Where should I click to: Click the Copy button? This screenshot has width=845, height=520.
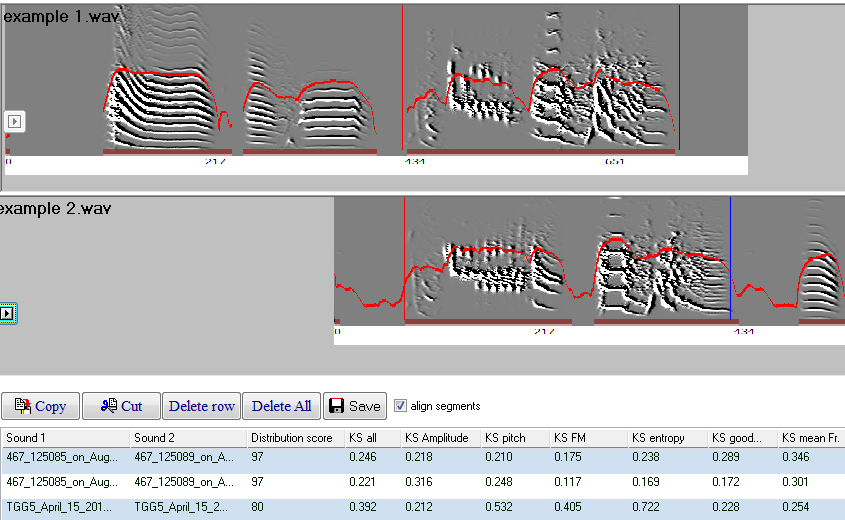tap(41, 406)
